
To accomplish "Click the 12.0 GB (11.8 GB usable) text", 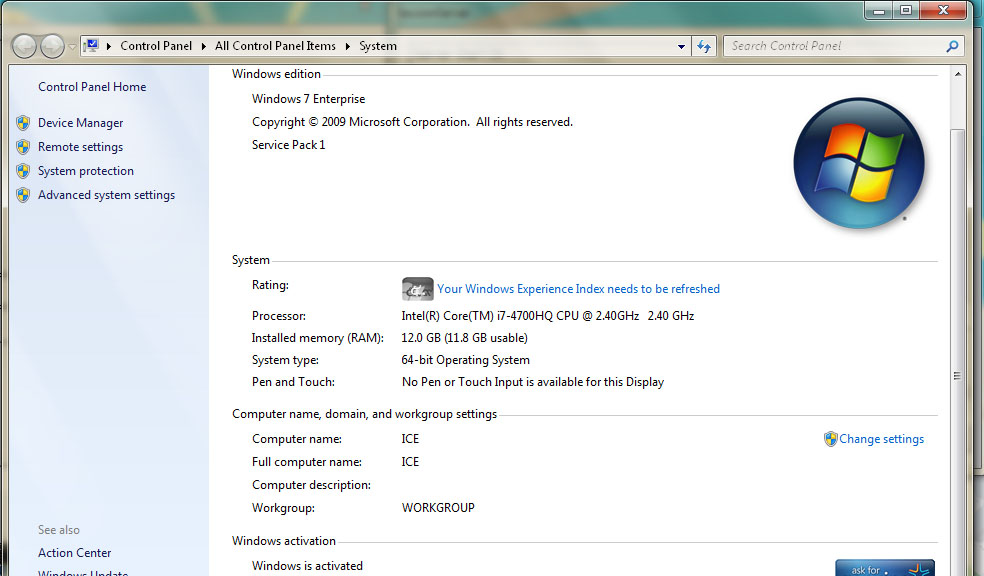I will pos(464,338).
